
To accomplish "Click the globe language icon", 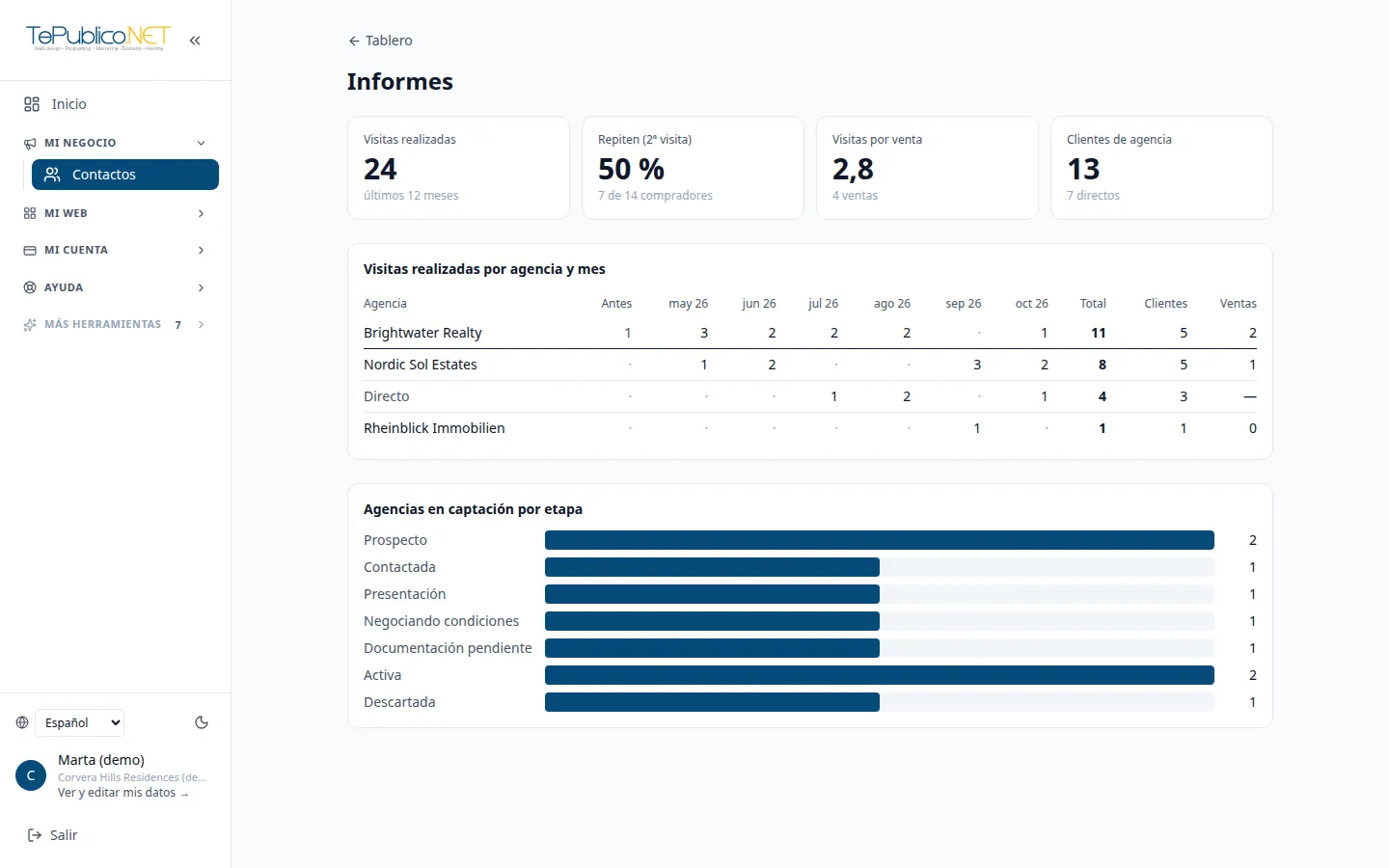I will pos(22,722).
